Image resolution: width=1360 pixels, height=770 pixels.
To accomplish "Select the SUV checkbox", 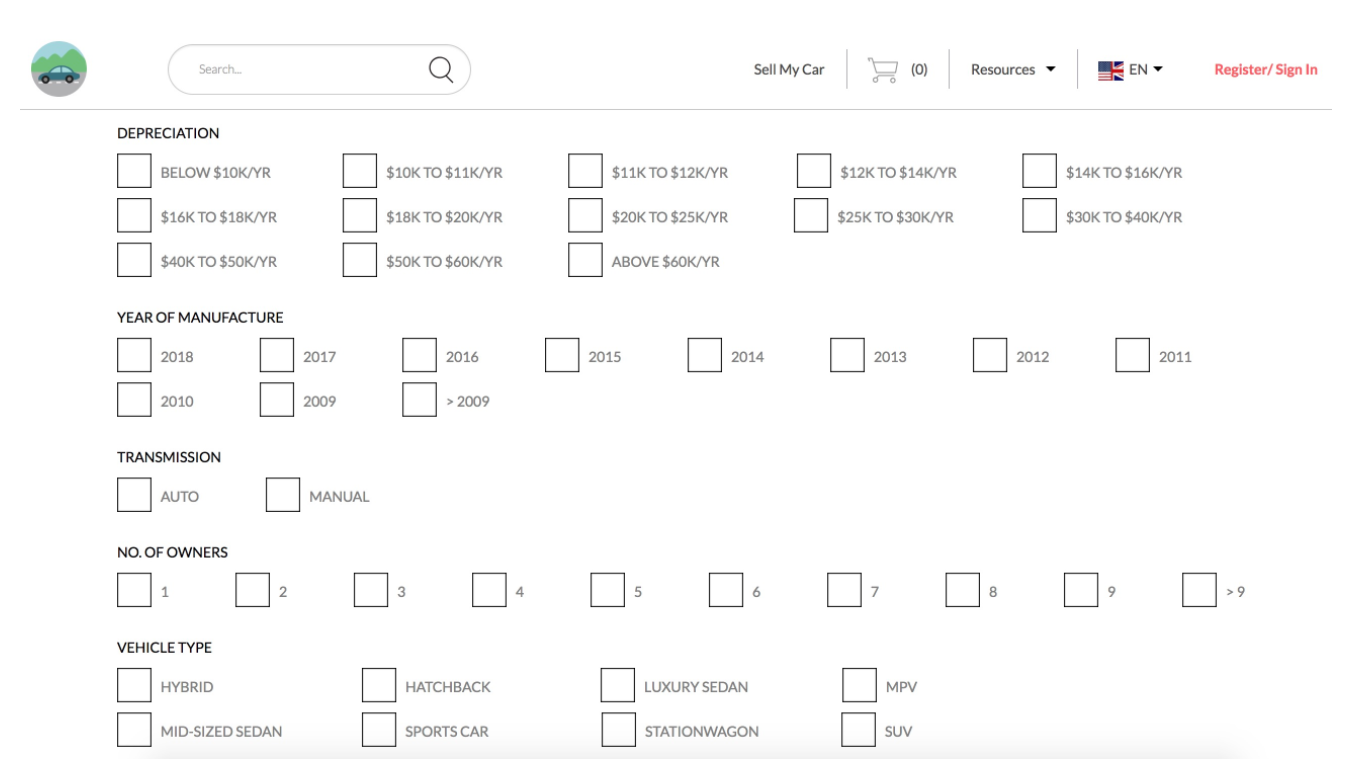I will (859, 730).
